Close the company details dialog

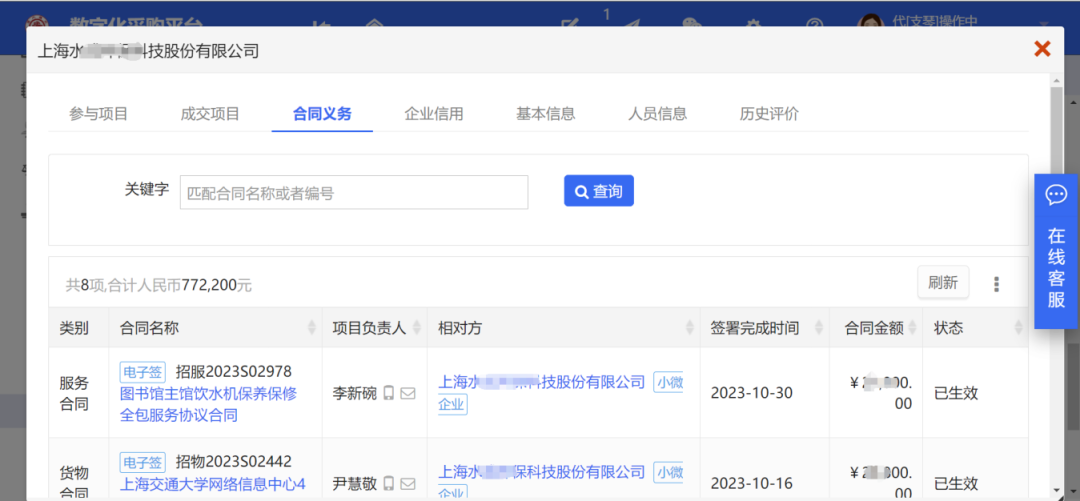[x=1042, y=49]
